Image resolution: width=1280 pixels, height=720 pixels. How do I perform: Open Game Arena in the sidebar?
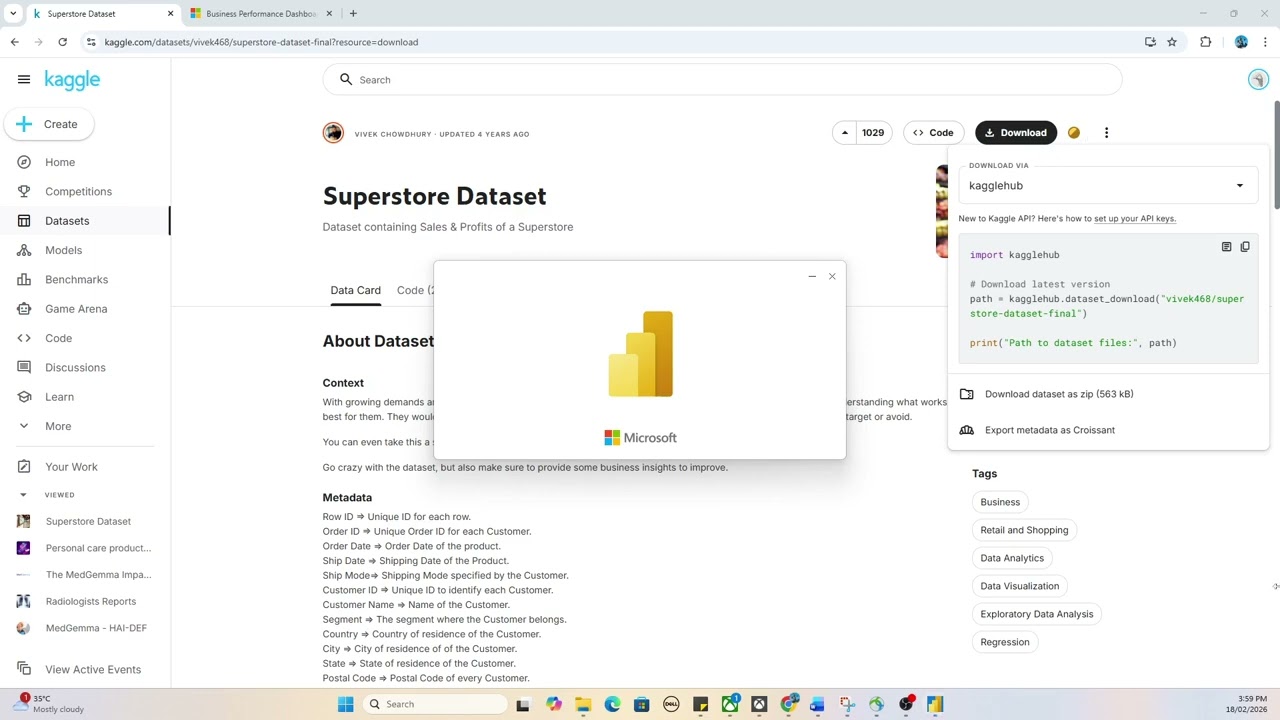point(76,309)
